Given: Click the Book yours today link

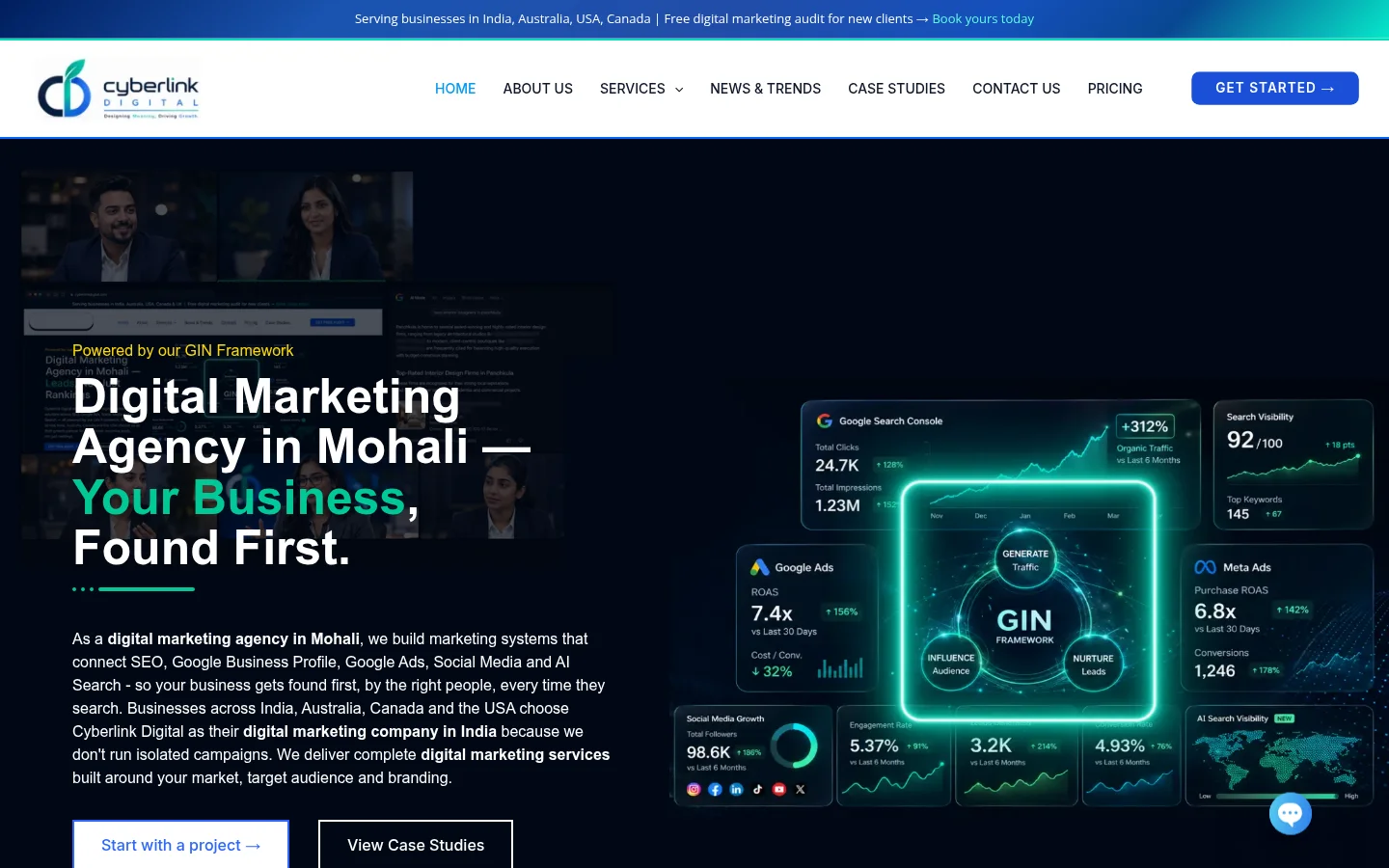Looking at the screenshot, I should click(x=983, y=18).
